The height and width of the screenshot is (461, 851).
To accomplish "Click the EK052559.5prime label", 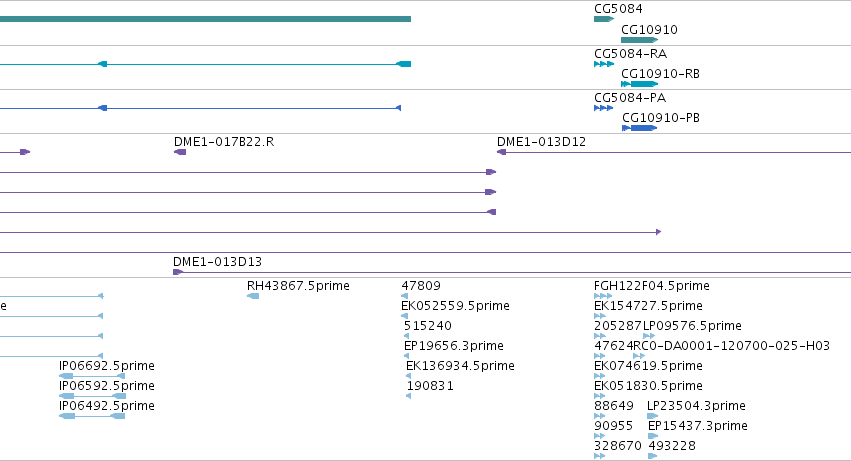I will 455,306.
